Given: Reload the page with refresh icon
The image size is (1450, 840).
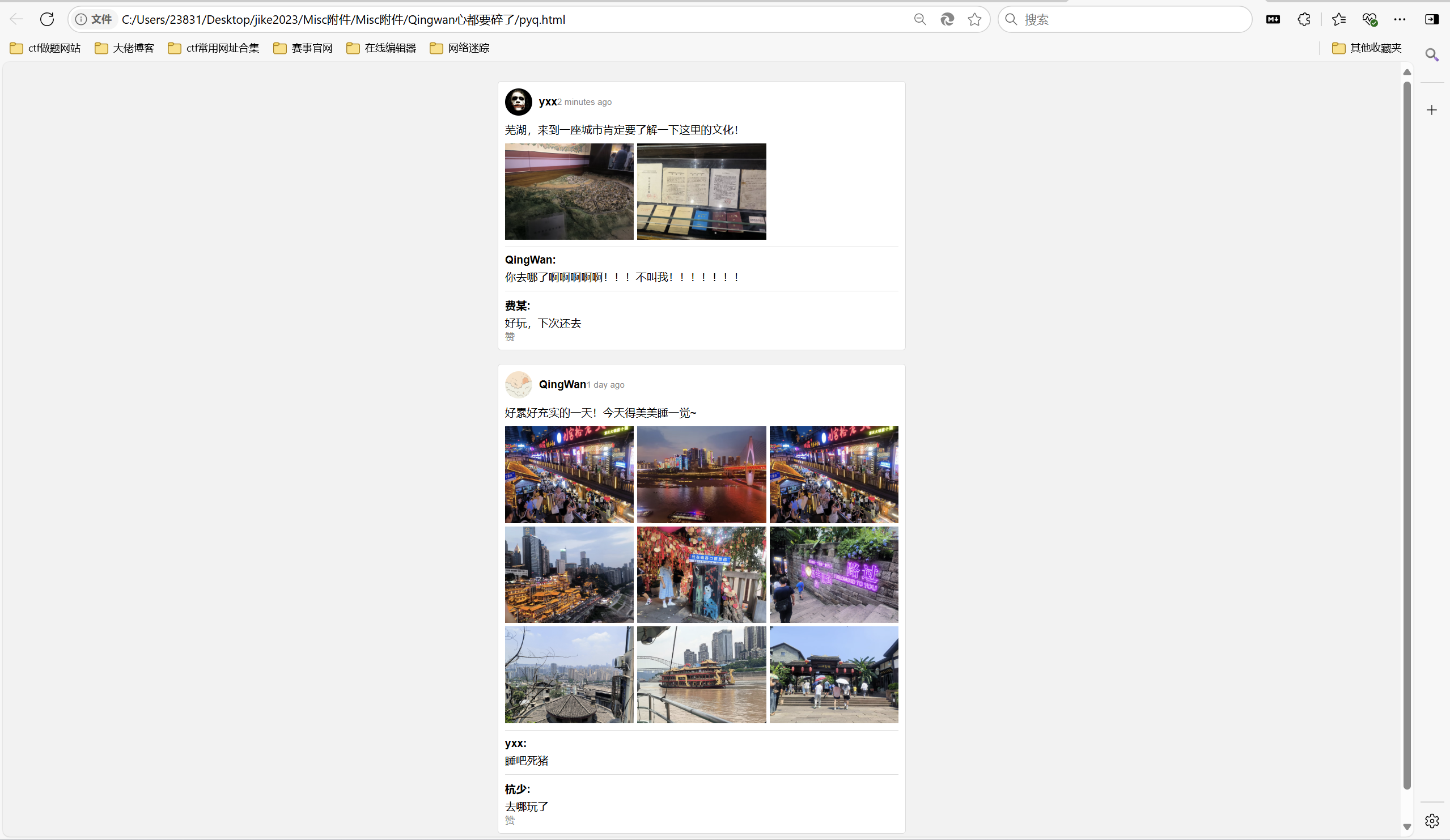Looking at the screenshot, I should (x=47, y=19).
